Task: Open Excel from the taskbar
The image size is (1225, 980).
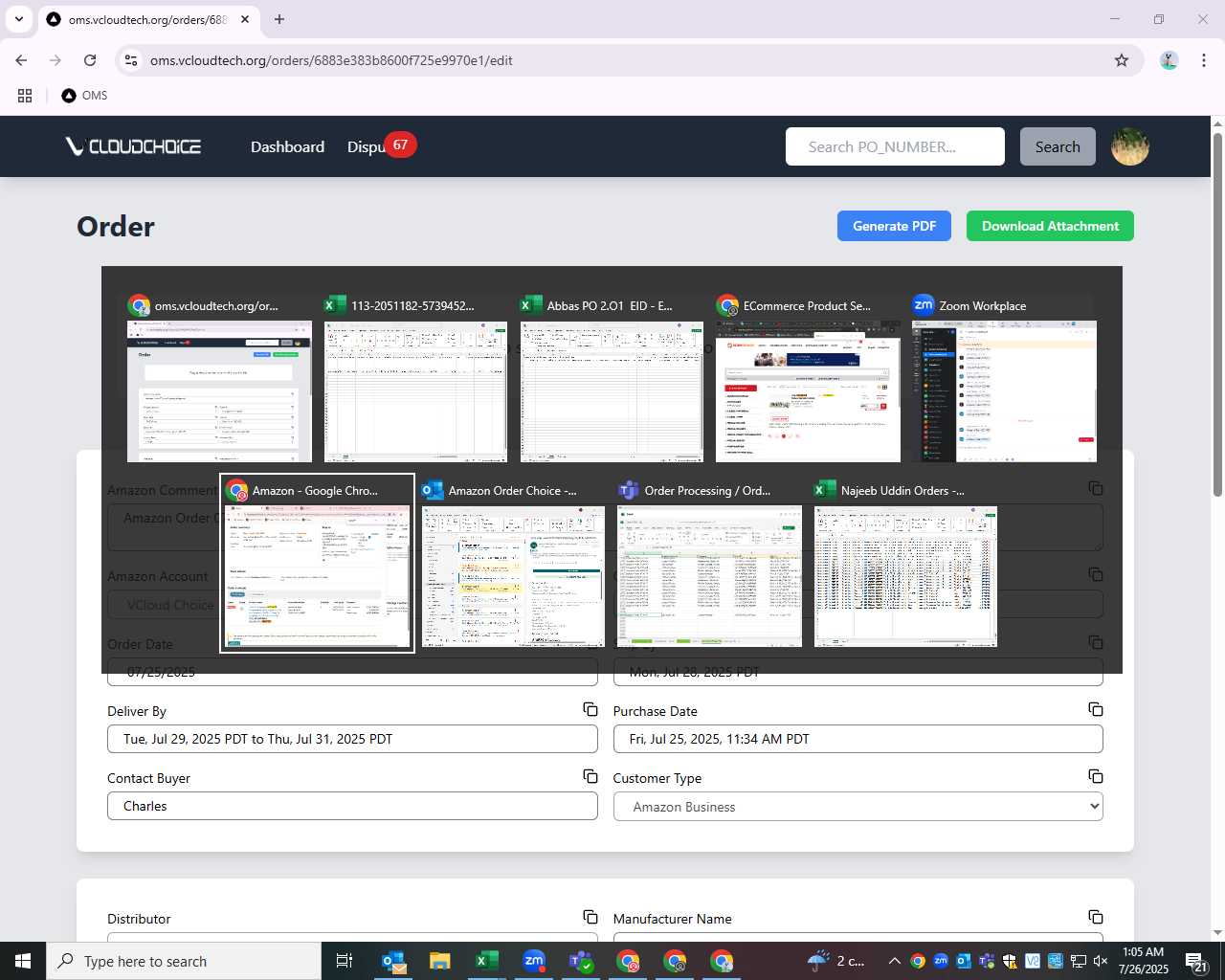Action: pos(486,961)
